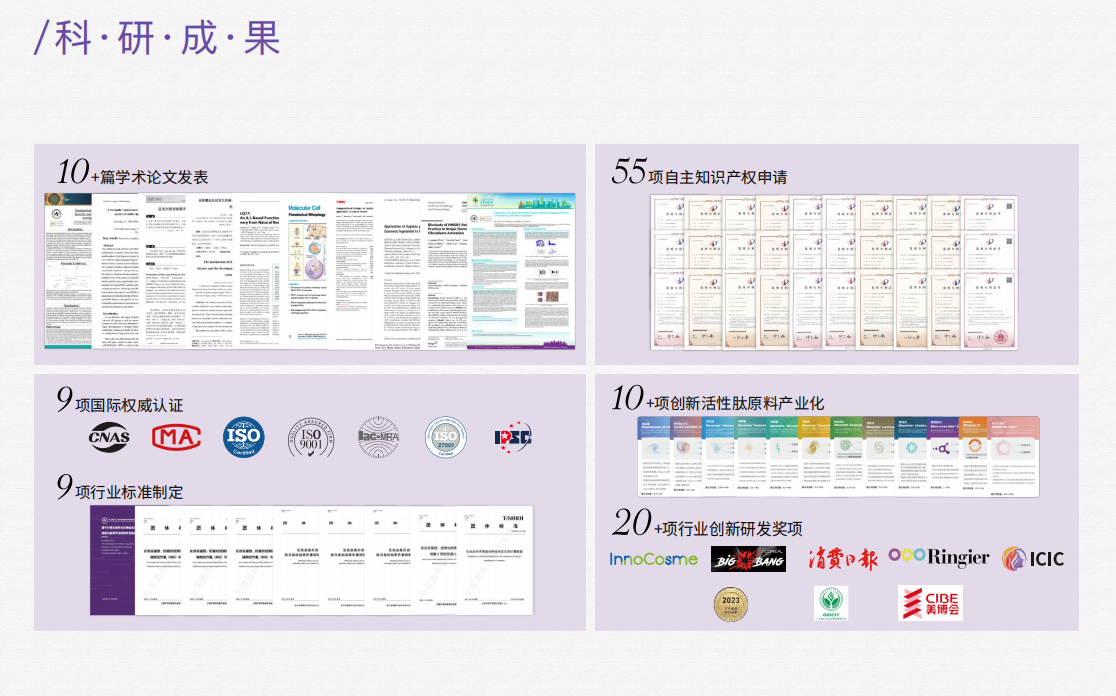Select the red CMA certification logo
Viewport: 1116px width, 696px height.
pos(176,437)
